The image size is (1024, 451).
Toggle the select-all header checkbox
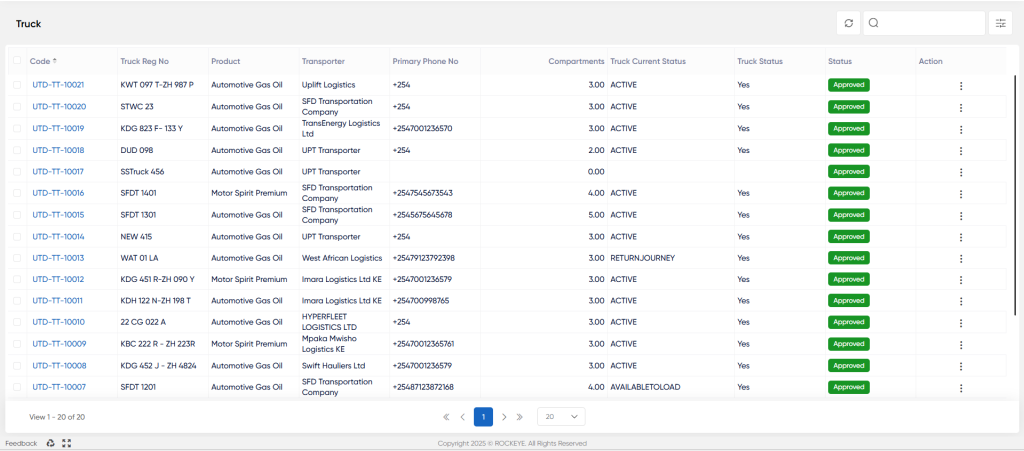tap(17, 61)
